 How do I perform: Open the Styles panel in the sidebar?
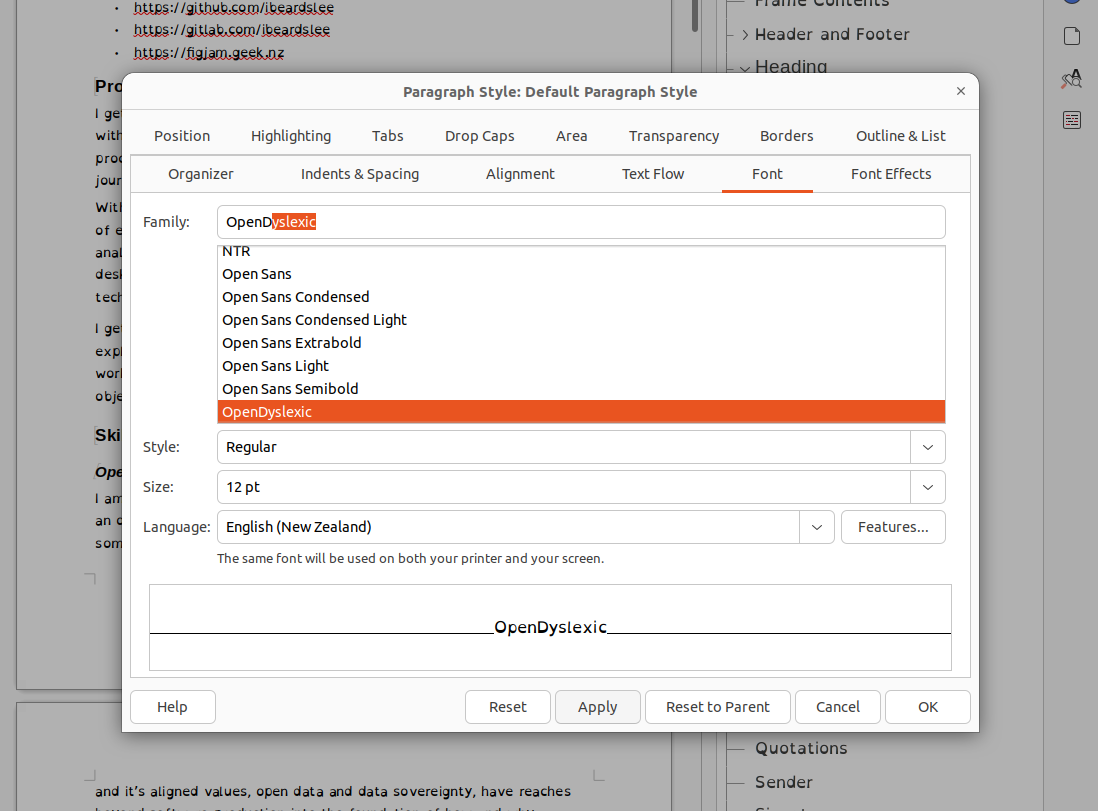click(1071, 78)
